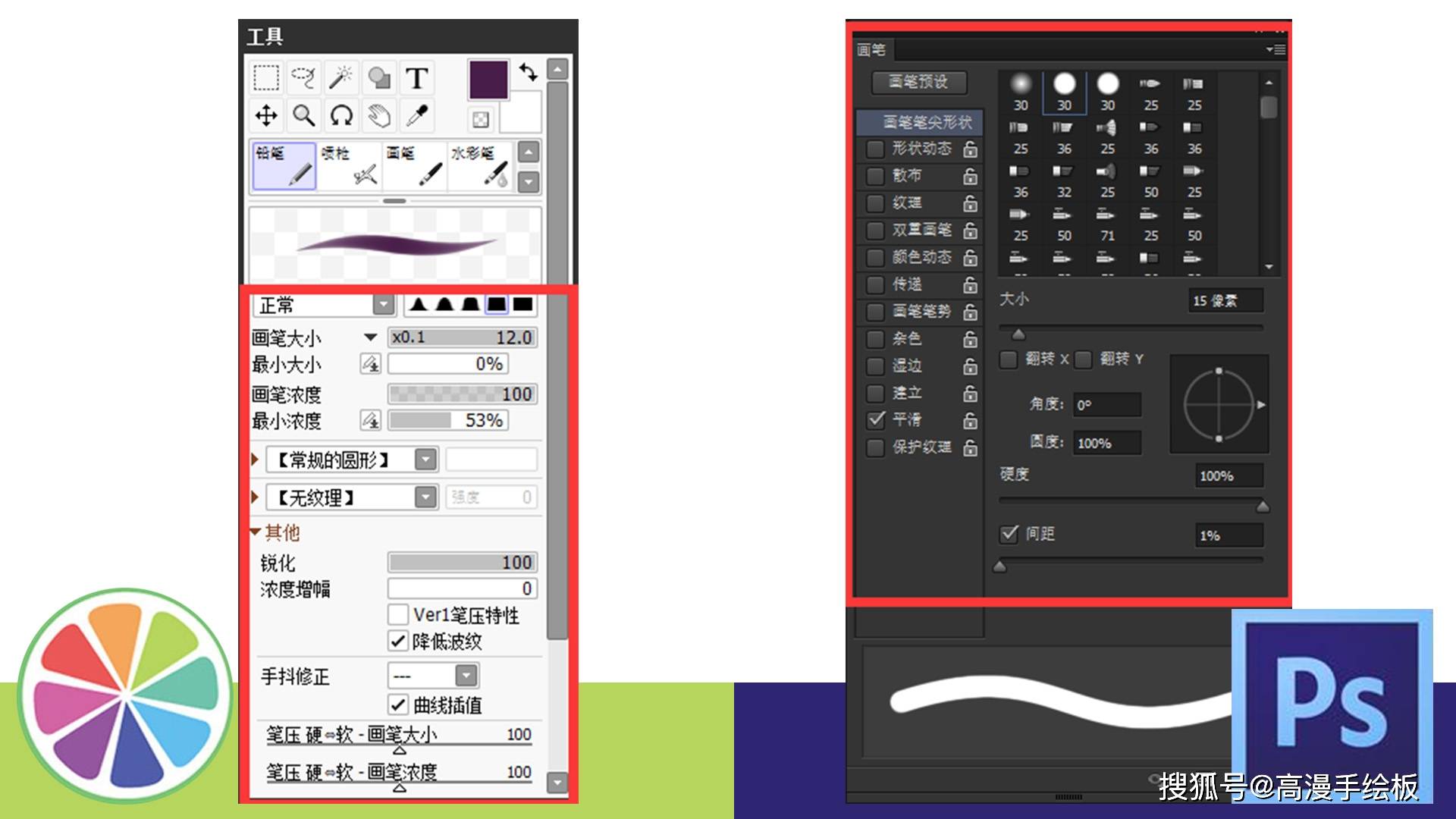The image size is (1456, 819).
Task: Click the dark purple foreground color swatch
Action: (x=488, y=80)
